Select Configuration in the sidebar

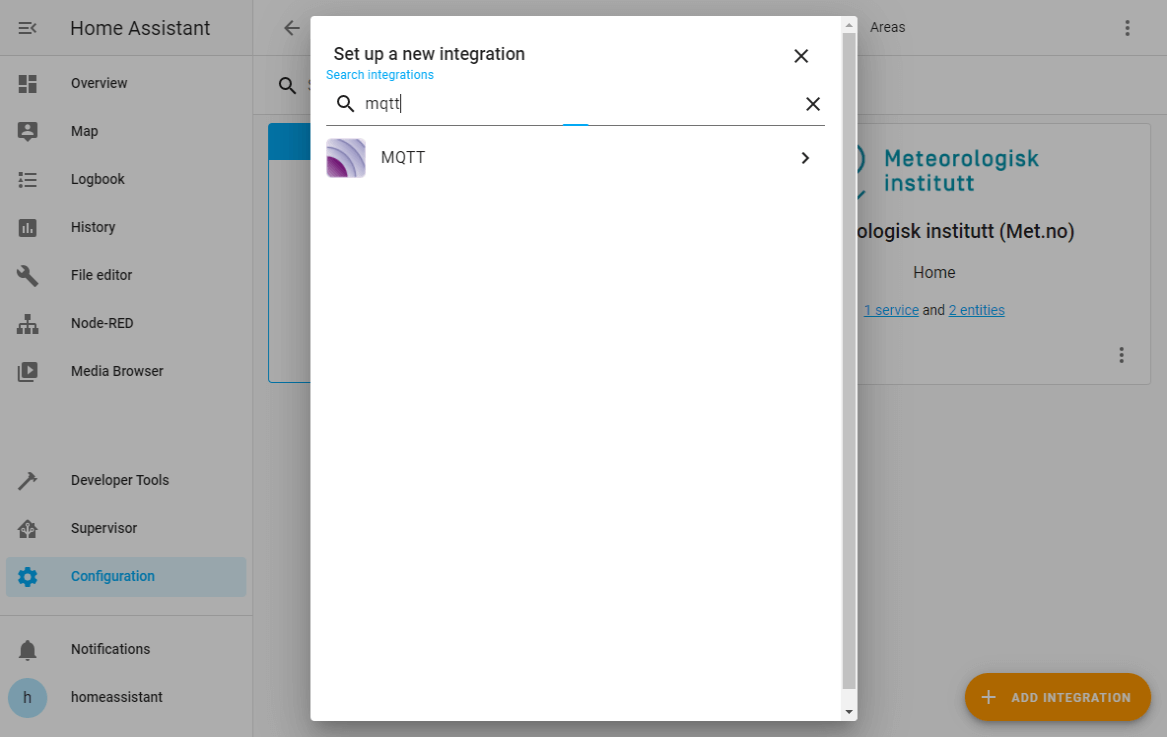click(112, 576)
